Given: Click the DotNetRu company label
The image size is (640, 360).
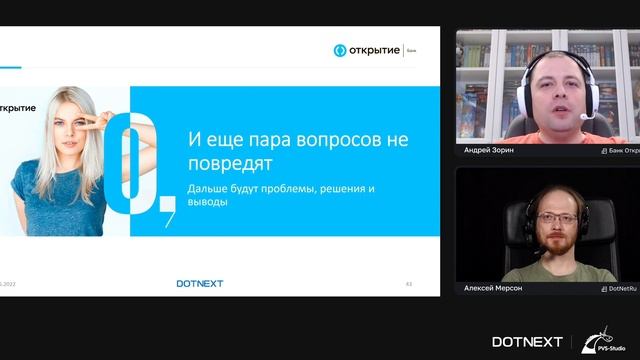Looking at the screenshot, I should coord(622,289).
